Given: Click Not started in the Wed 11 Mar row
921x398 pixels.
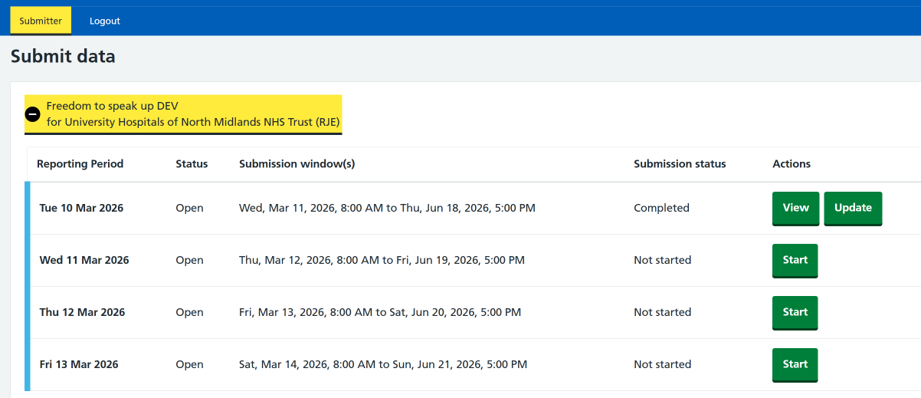Looking at the screenshot, I should point(663,260).
